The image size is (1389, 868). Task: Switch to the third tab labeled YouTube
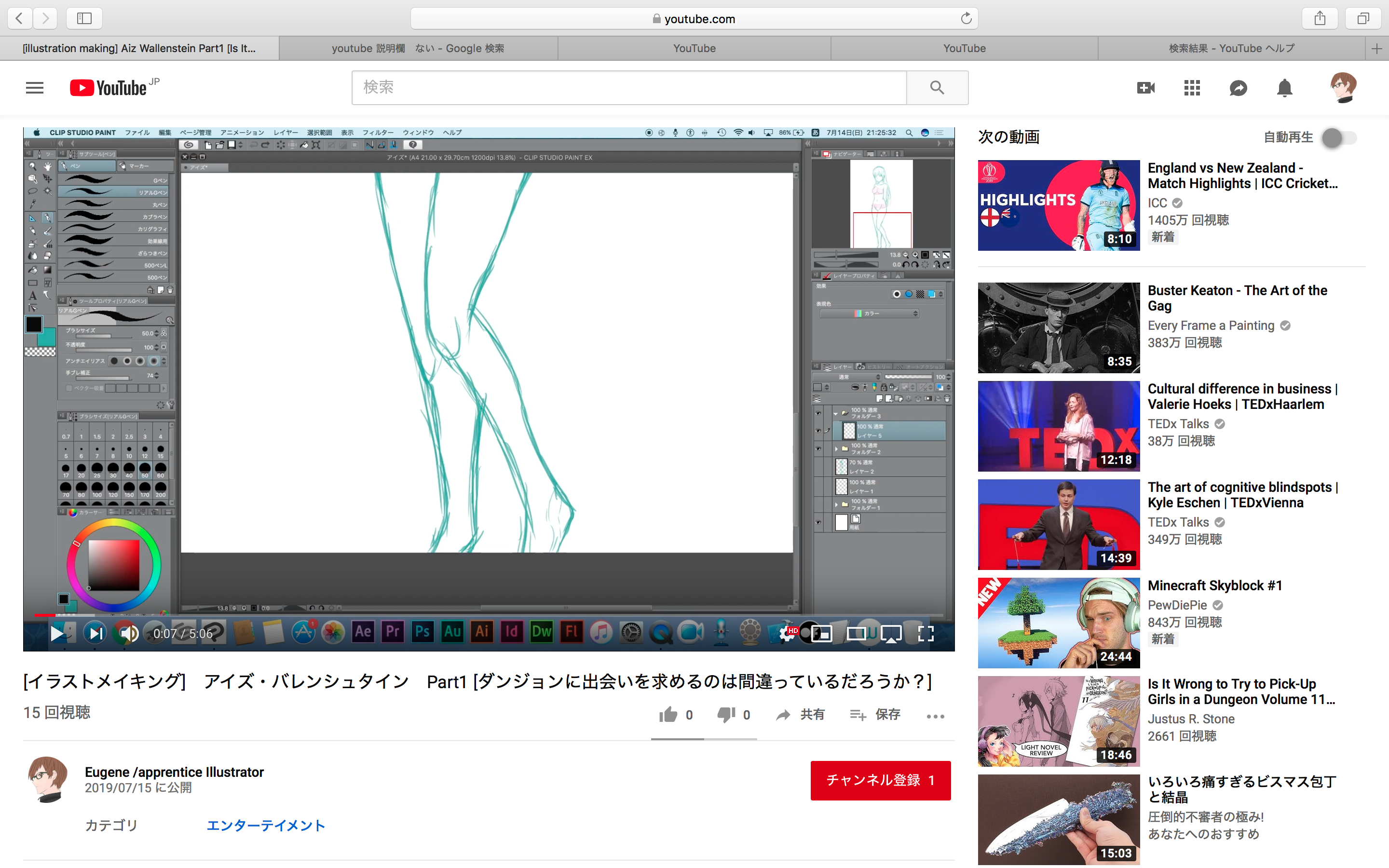pos(694,49)
